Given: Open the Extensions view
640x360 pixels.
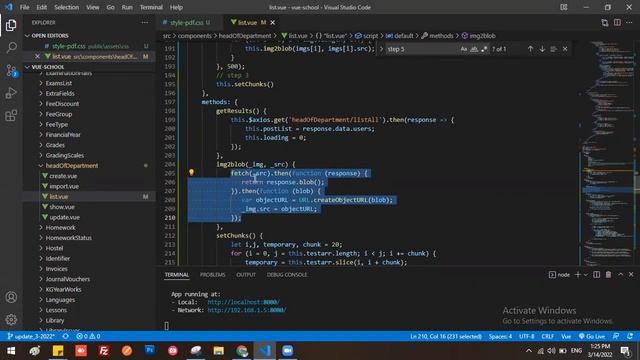Looking at the screenshot, I should click(11, 116).
